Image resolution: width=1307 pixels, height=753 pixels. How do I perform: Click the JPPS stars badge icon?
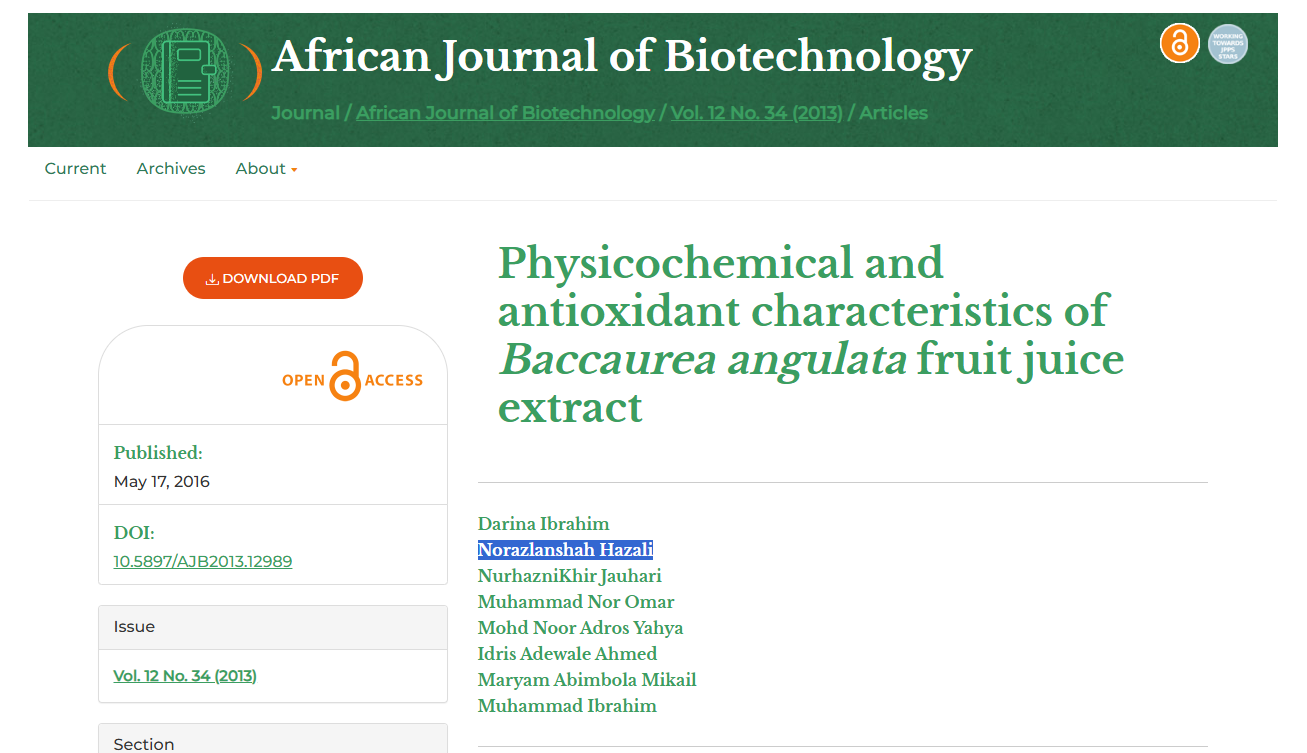point(1228,44)
